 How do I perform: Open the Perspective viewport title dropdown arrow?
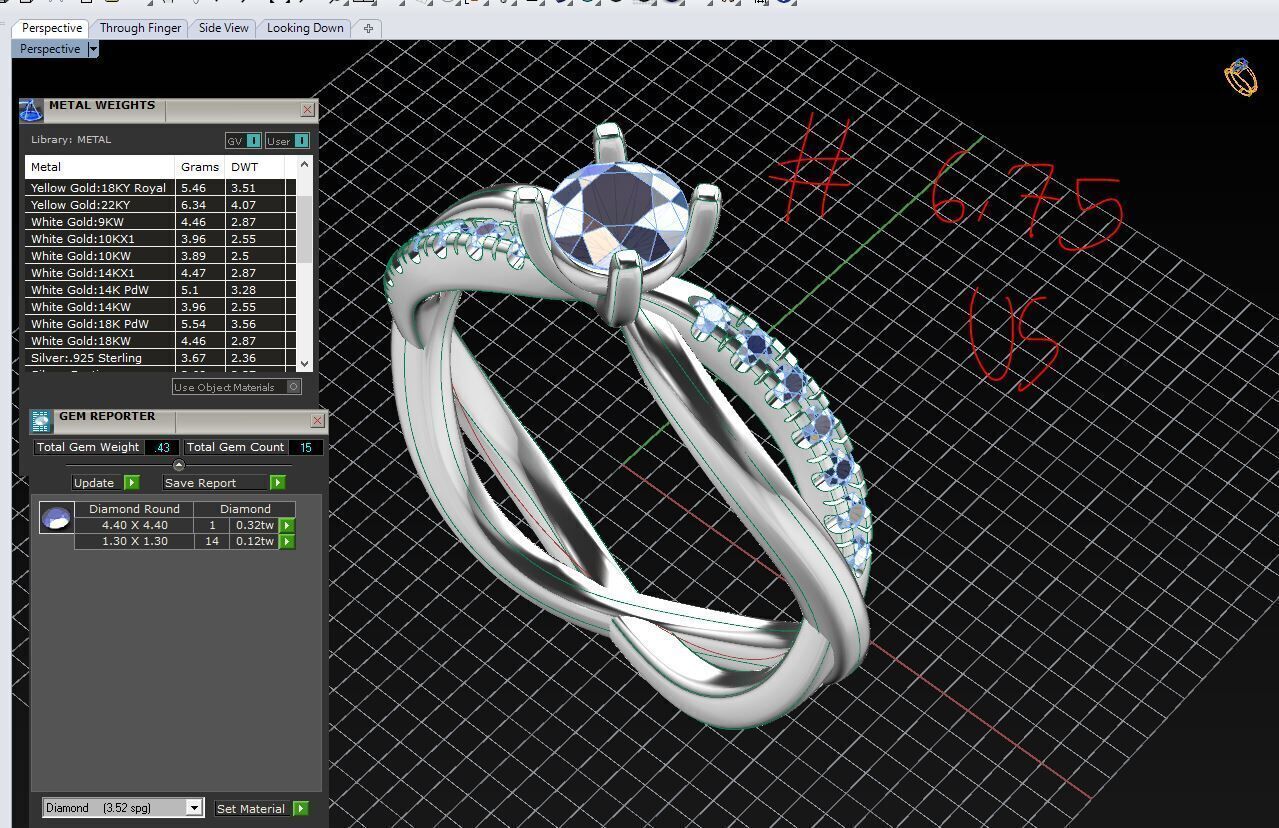pyautogui.click(x=93, y=49)
